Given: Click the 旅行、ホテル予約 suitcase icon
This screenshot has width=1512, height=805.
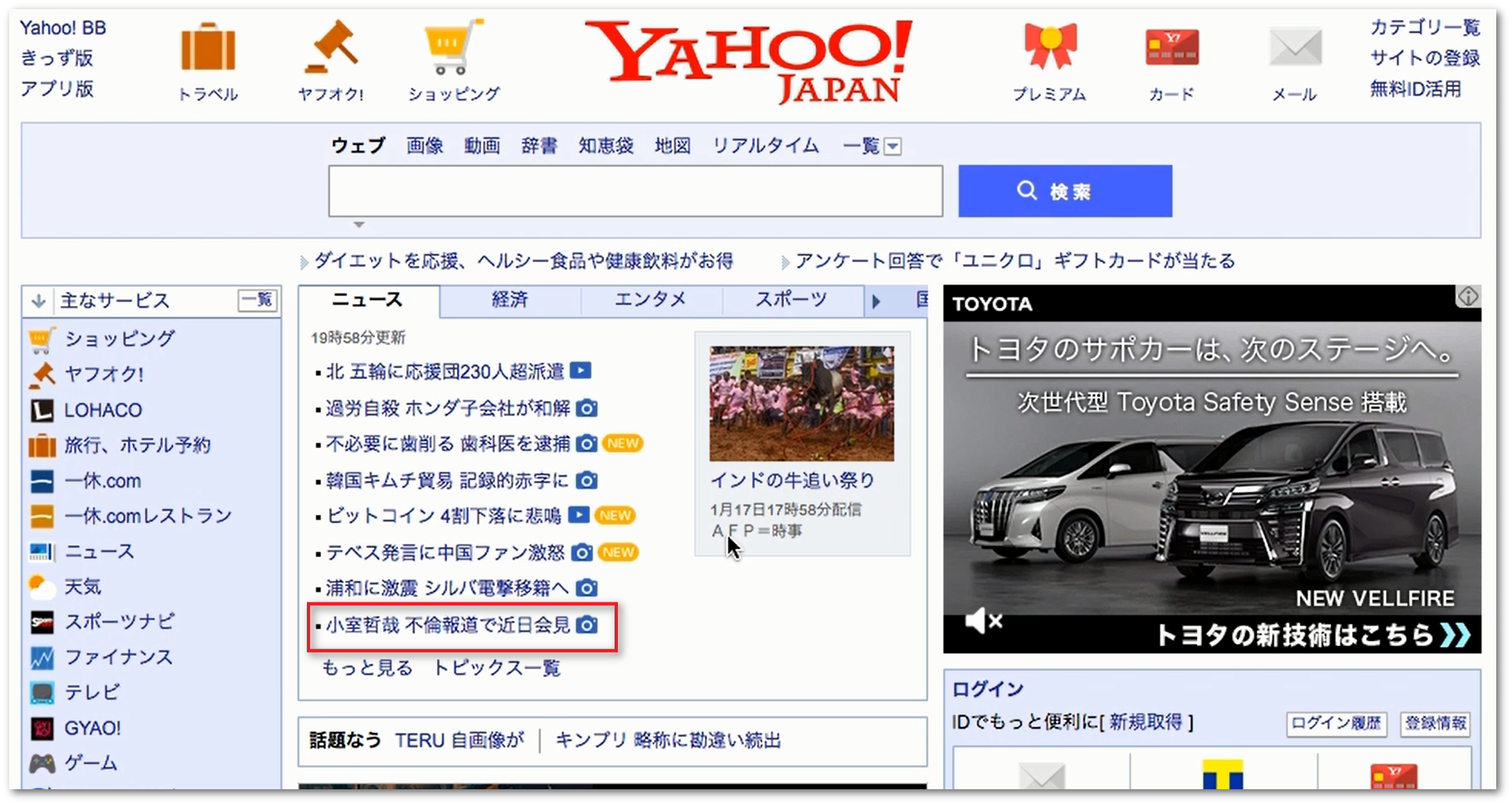Looking at the screenshot, I should [41, 446].
